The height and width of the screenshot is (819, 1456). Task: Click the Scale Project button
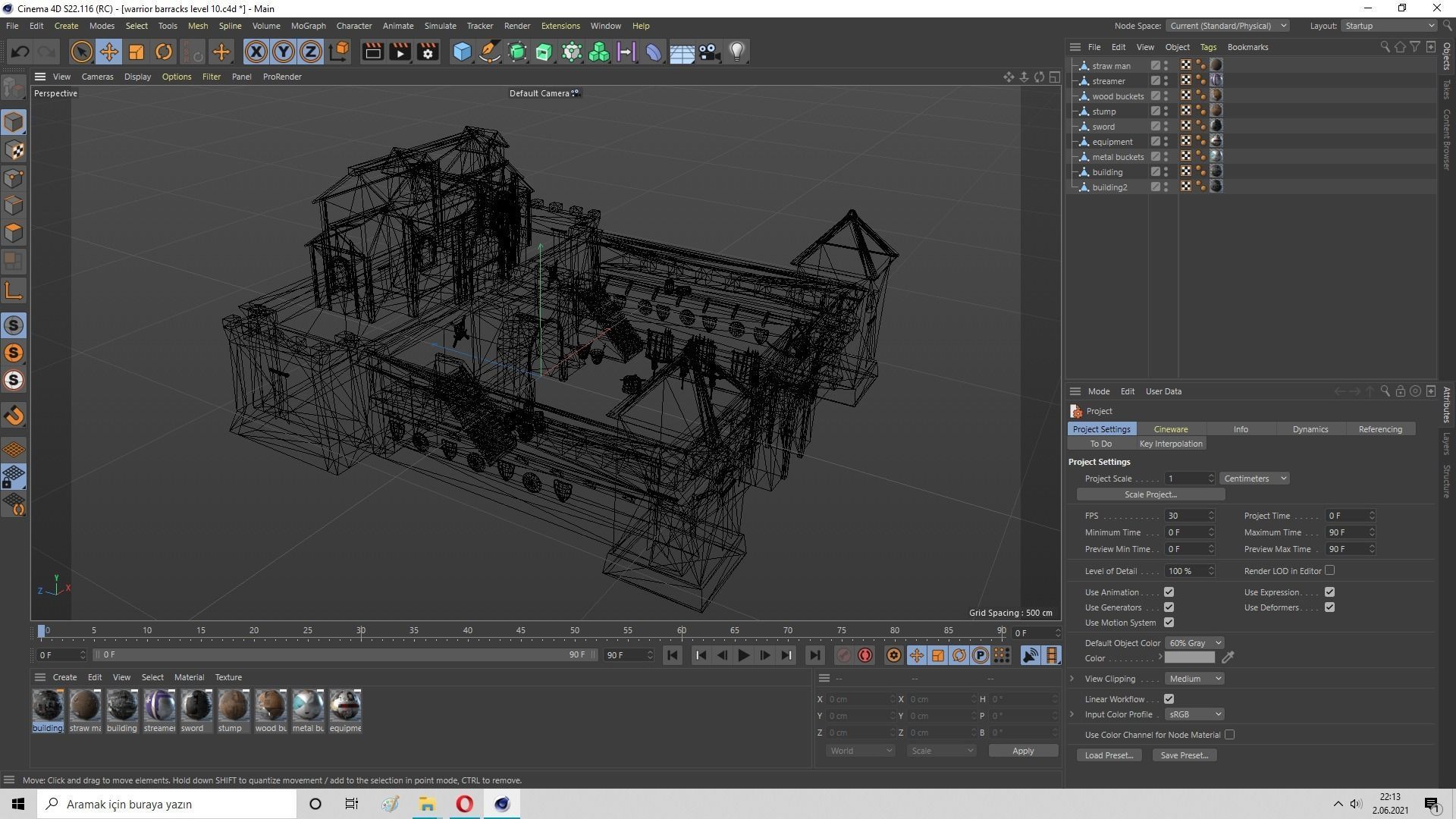click(1150, 494)
